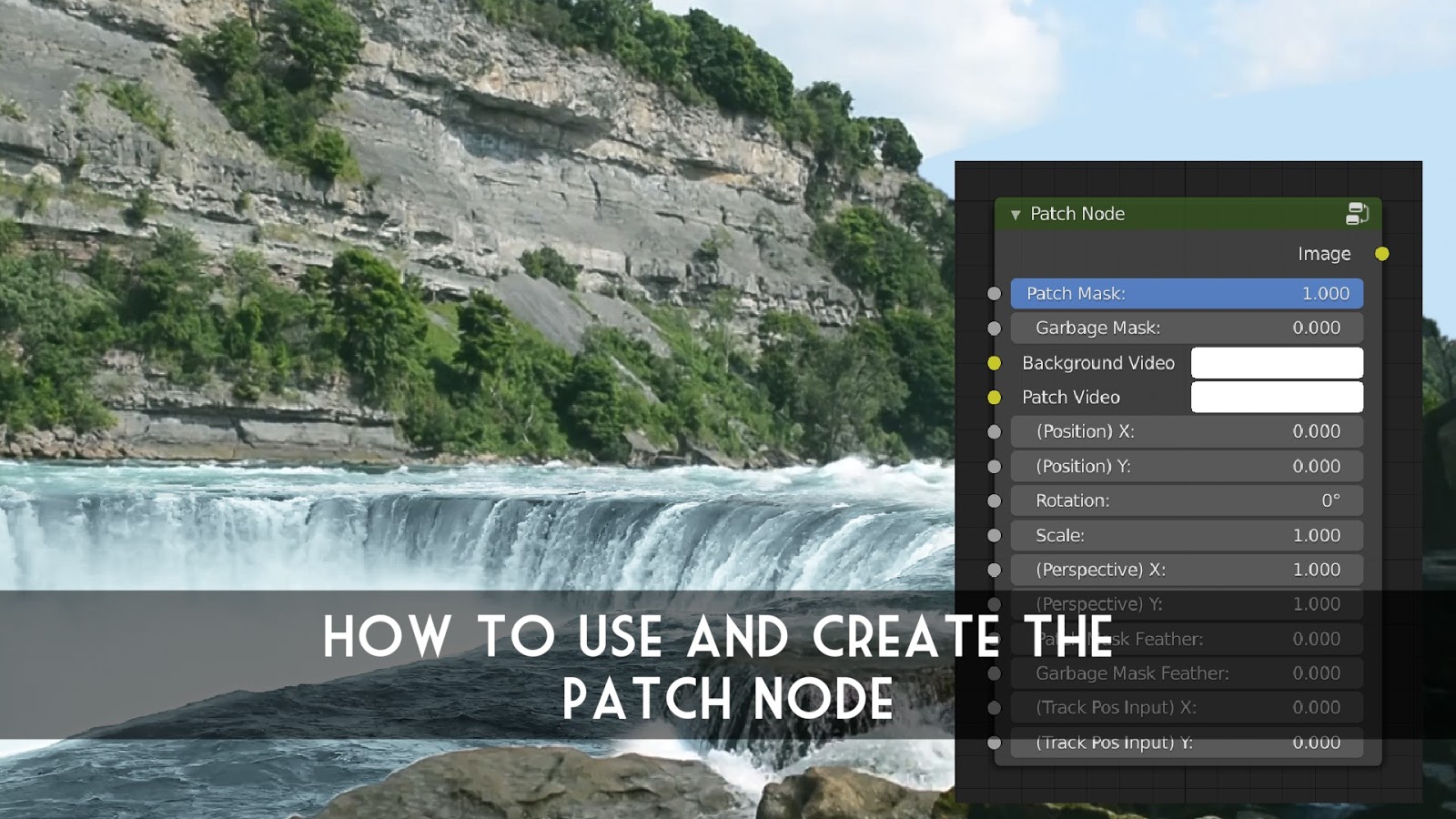
Task: Click the Rotation degree field
Action: tap(1186, 500)
